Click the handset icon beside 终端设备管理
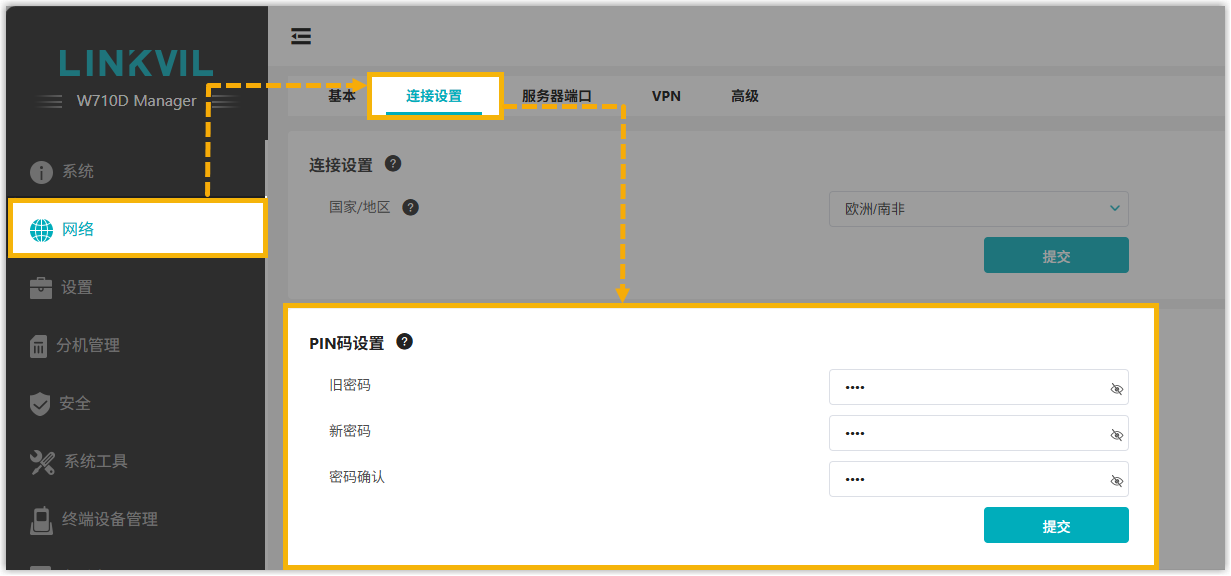The height and width of the screenshot is (576, 1231). [x=41, y=520]
